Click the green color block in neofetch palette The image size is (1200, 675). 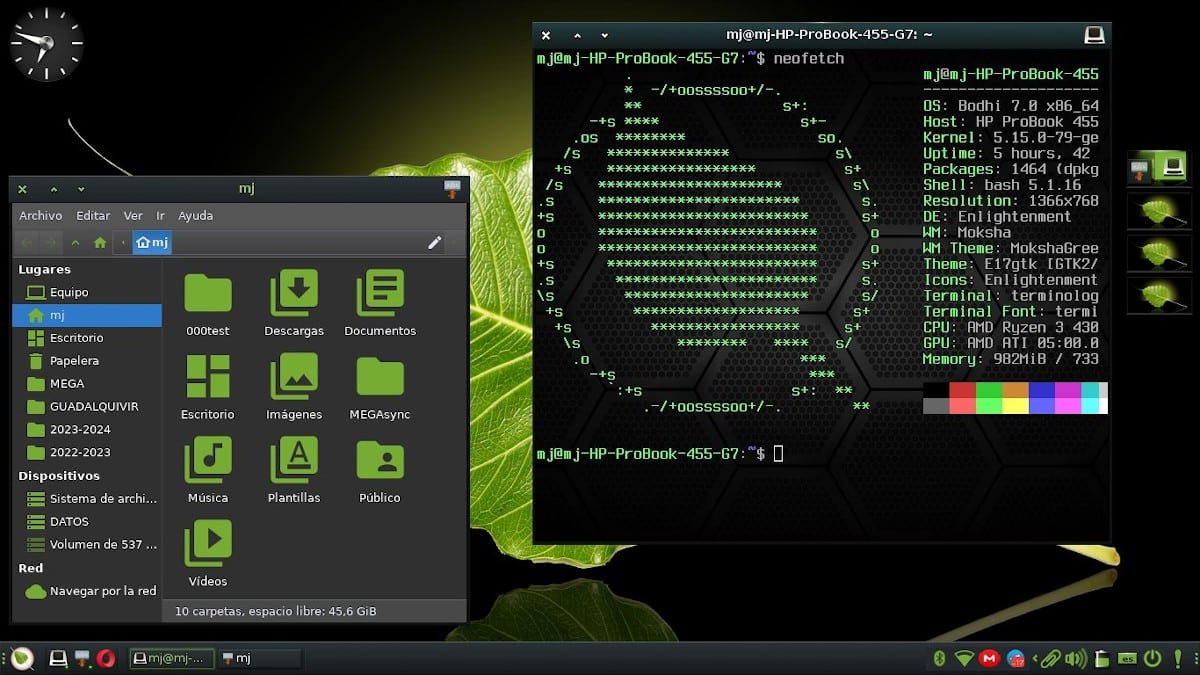988,390
